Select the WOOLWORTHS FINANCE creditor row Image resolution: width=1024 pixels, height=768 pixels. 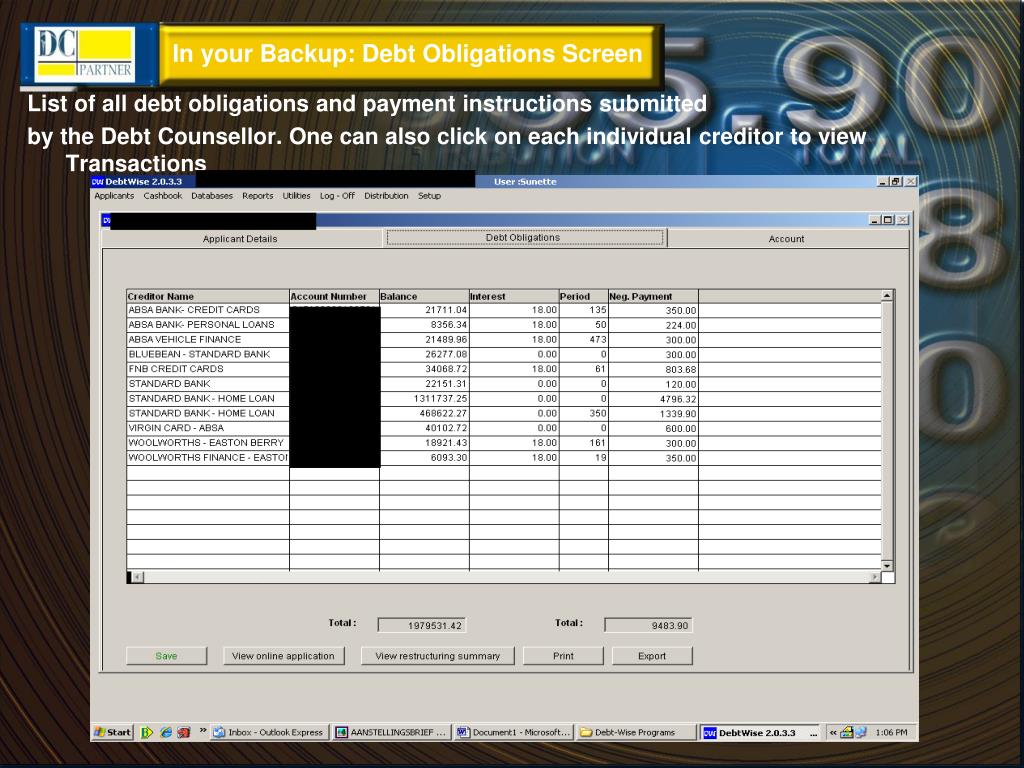pos(504,458)
